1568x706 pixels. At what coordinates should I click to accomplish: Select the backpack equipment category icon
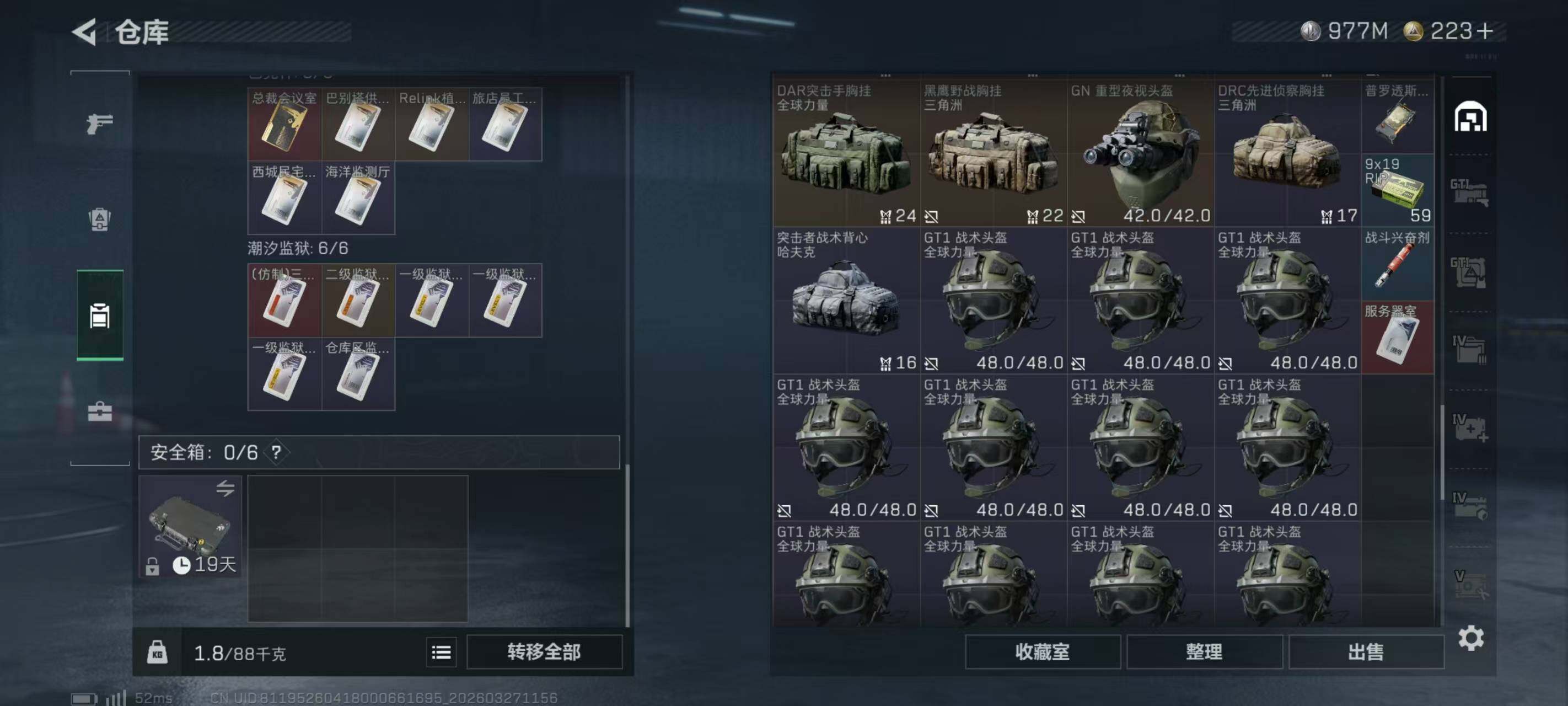[x=99, y=218]
